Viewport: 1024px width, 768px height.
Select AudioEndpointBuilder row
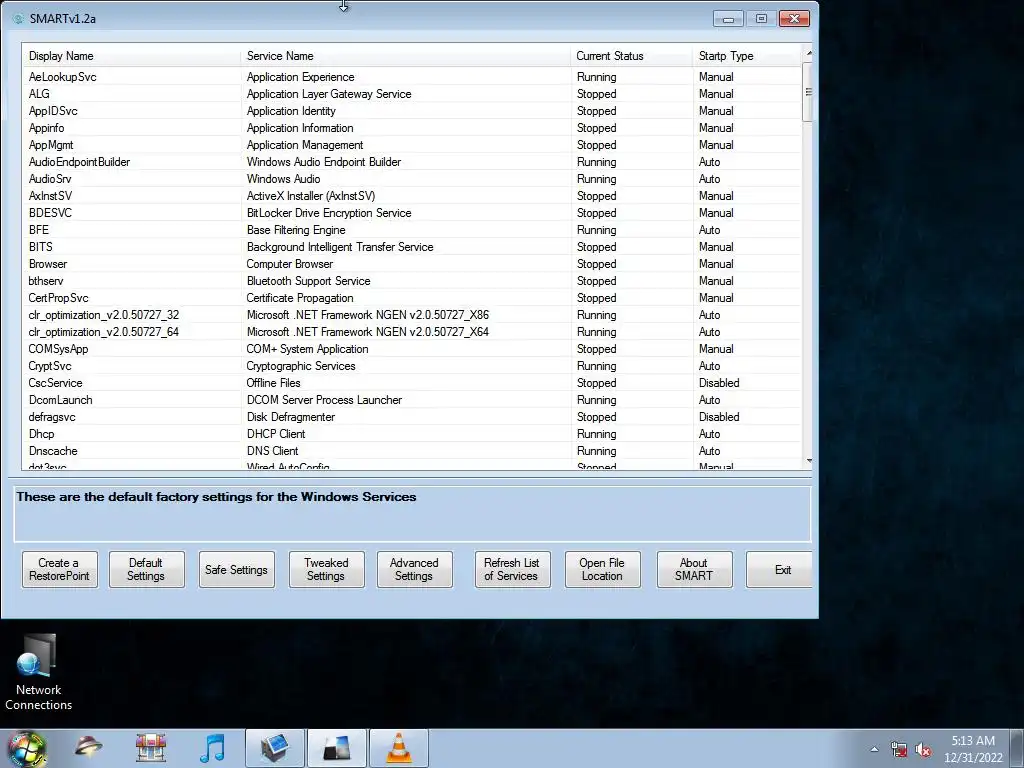point(411,162)
